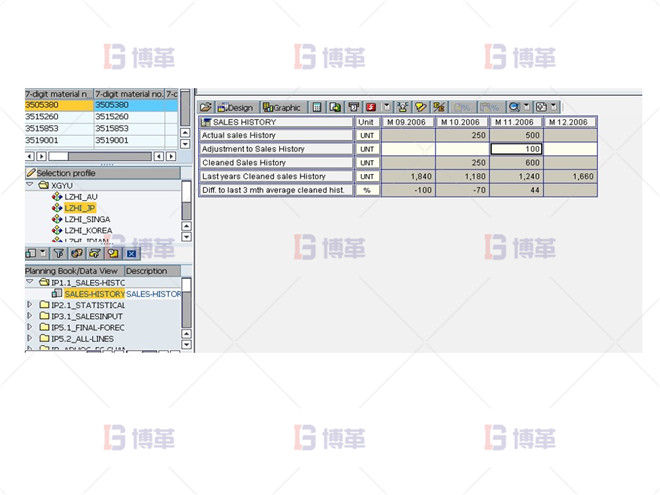660x495 pixels.
Task: Click the pencil icon beside Selection profile
Action: (30, 173)
